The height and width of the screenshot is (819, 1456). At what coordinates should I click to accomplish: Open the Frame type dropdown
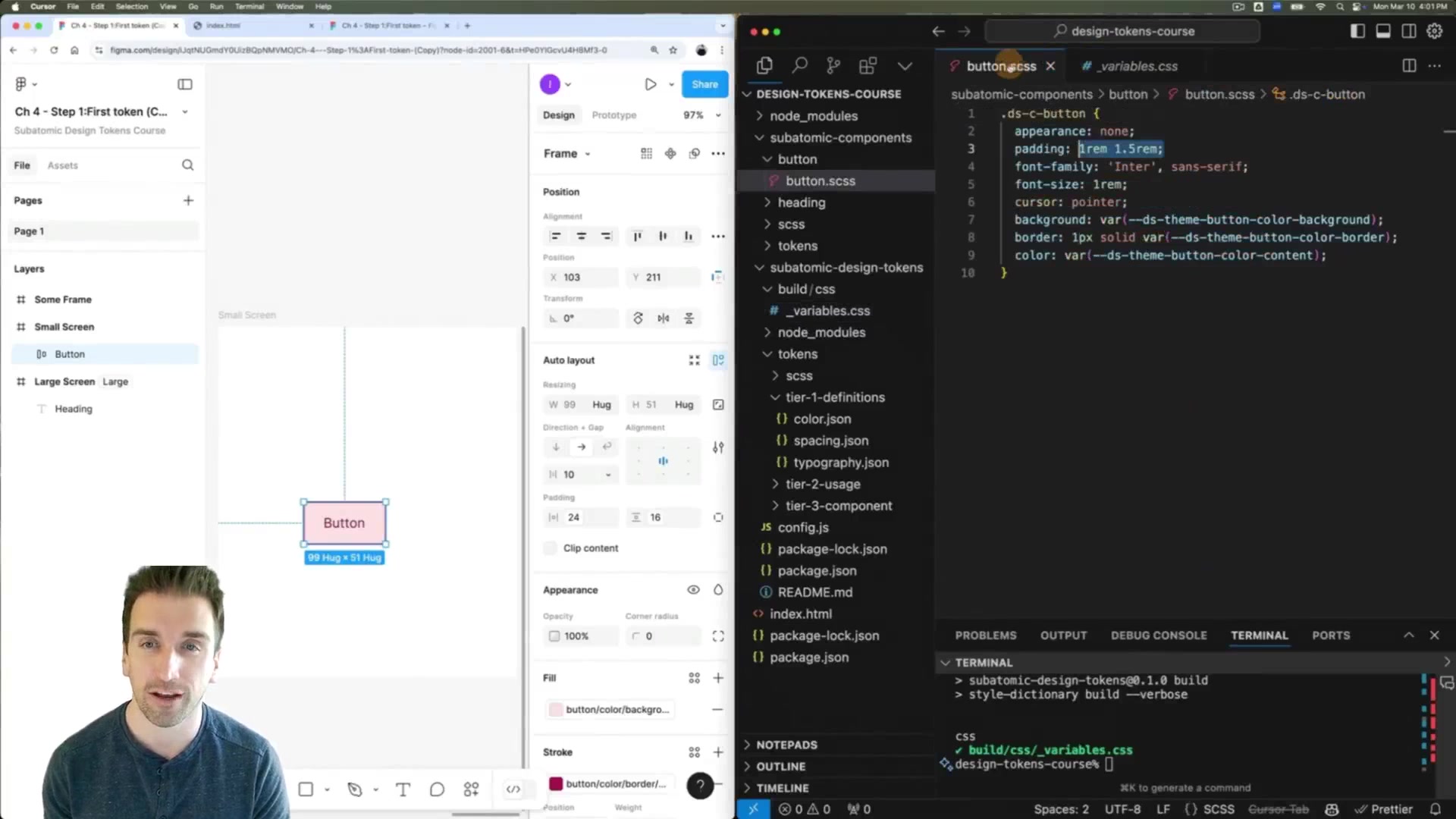pyautogui.click(x=567, y=153)
